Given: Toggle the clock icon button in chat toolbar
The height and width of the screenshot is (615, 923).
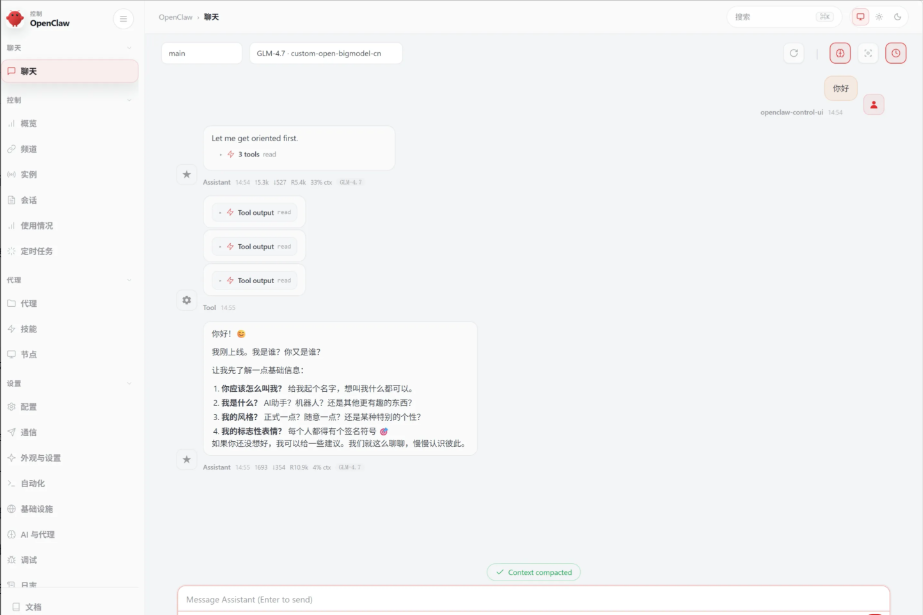Looking at the screenshot, I should tap(896, 53).
